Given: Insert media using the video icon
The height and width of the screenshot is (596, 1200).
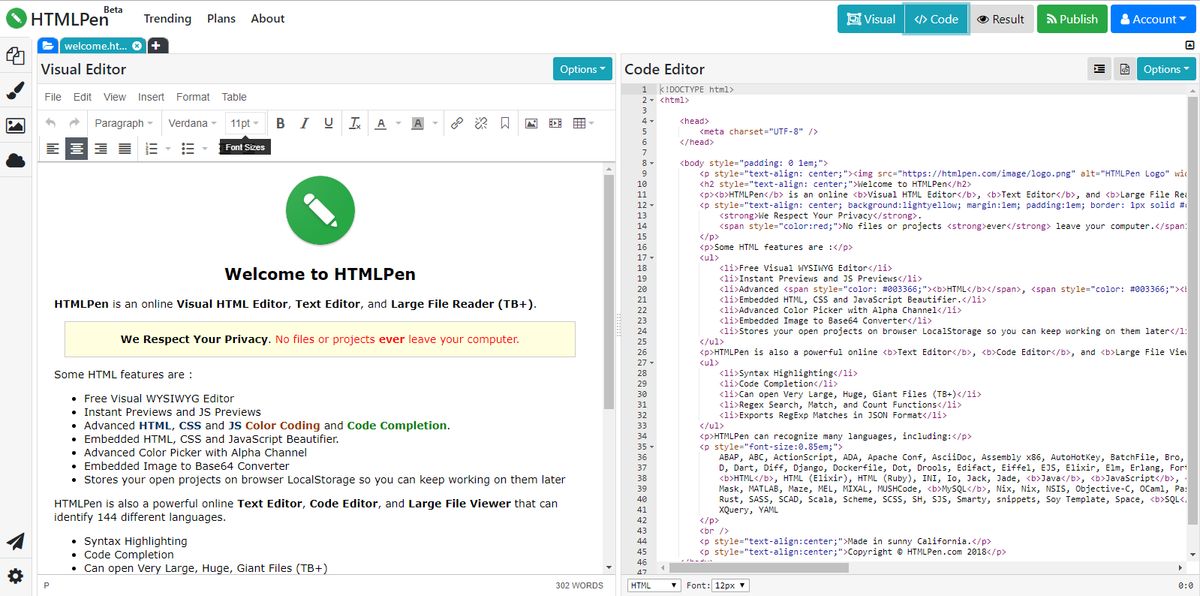Looking at the screenshot, I should point(556,123).
